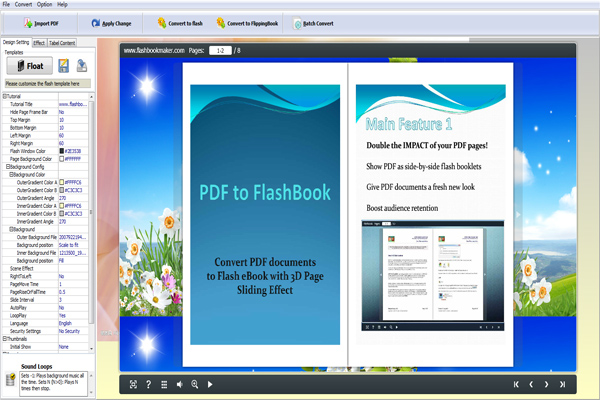This screenshot has width=600, height=400.
Task: Click the LoopPlay value Yes
Action: pyautogui.click(x=73, y=316)
